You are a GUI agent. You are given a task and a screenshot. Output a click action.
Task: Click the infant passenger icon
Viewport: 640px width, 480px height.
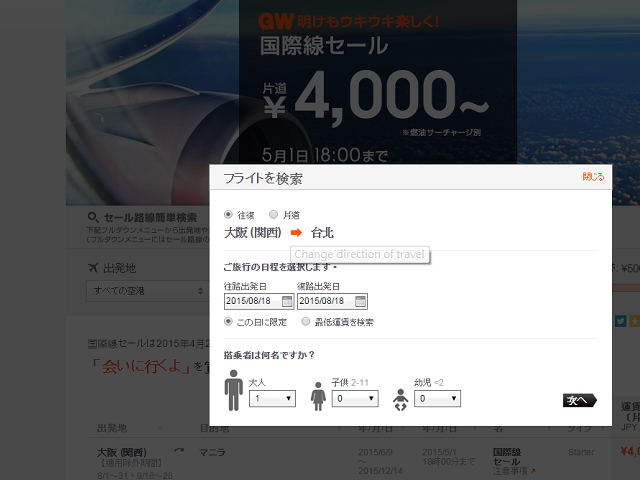(400, 400)
